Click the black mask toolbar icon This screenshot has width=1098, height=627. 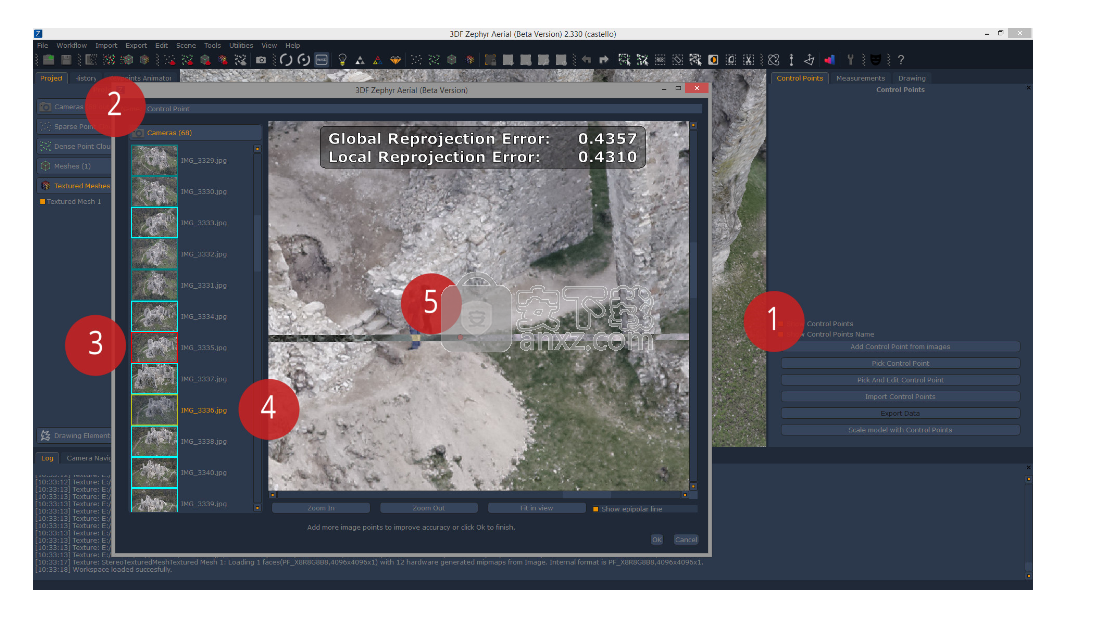[x=875, y=60]
